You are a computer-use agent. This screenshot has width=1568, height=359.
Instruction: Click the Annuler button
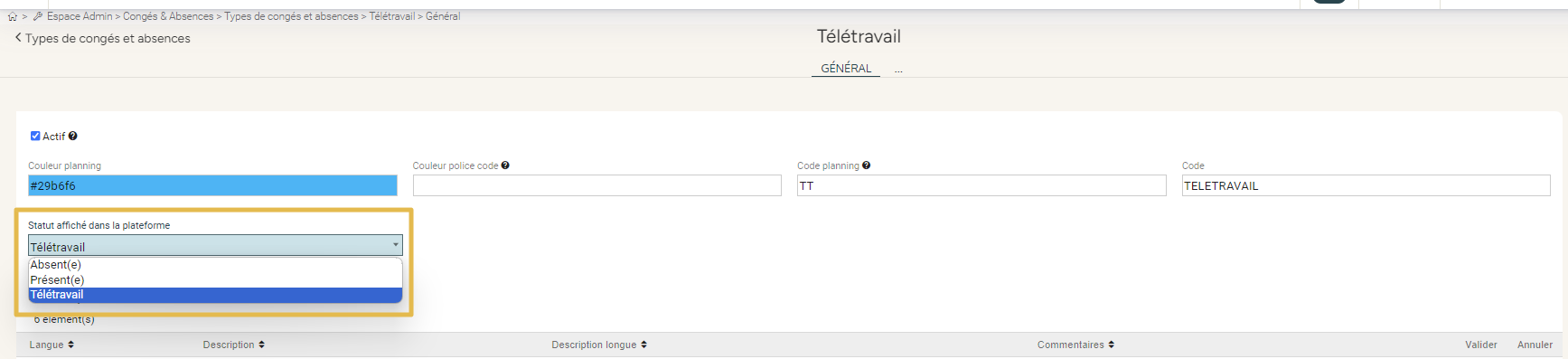click(1535, 345)
